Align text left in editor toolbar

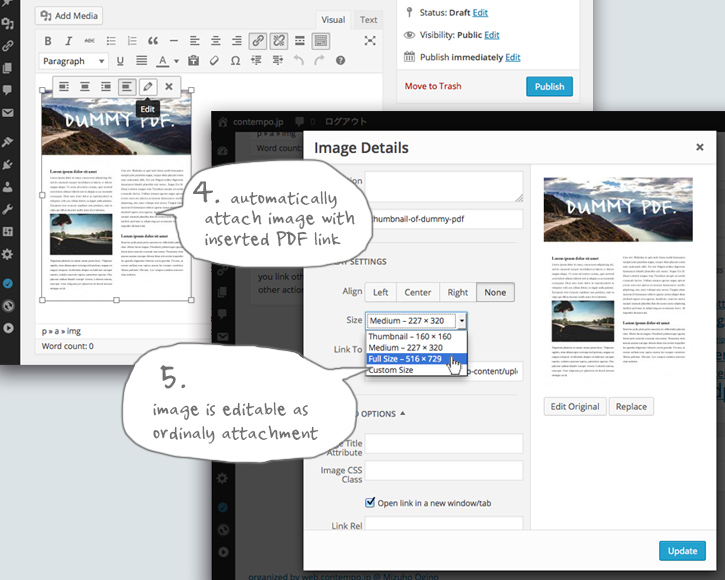coord(195,41)
